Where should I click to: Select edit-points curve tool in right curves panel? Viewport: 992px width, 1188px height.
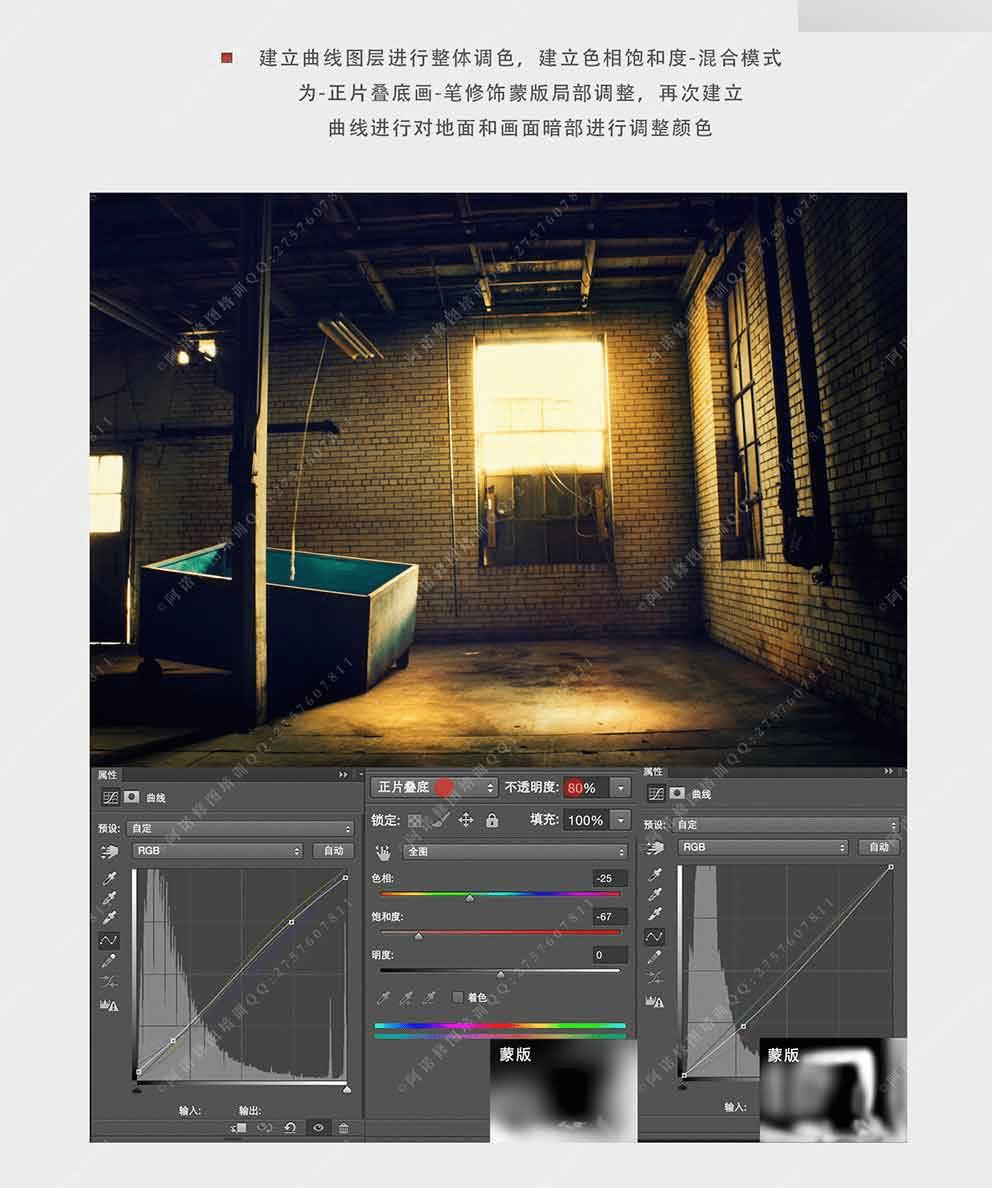click(x=654, y=936)
